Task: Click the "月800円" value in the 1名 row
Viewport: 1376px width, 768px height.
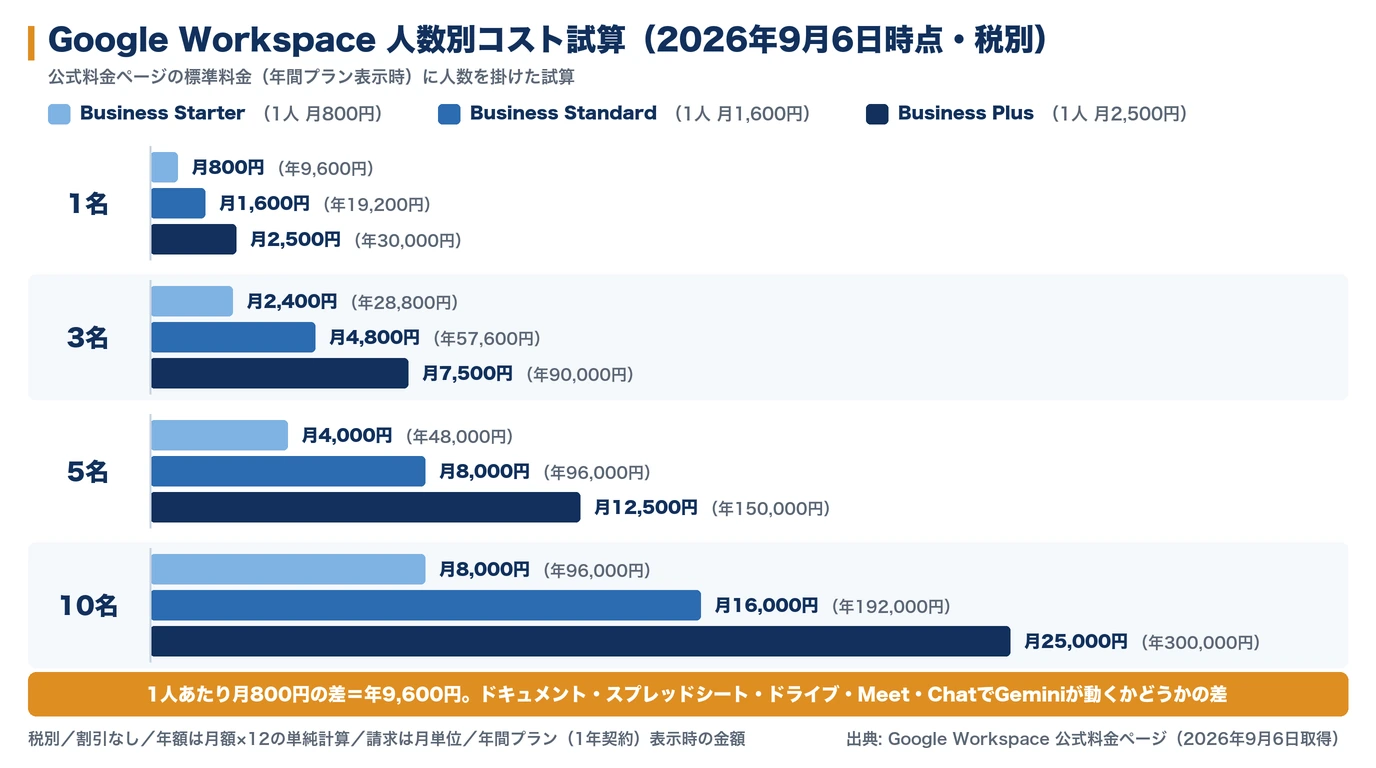Action: (x=228, y=168)
